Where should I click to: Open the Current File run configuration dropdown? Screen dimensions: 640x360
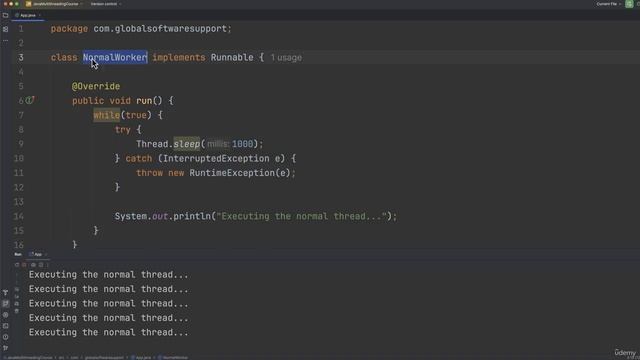(x=609, y=4)
